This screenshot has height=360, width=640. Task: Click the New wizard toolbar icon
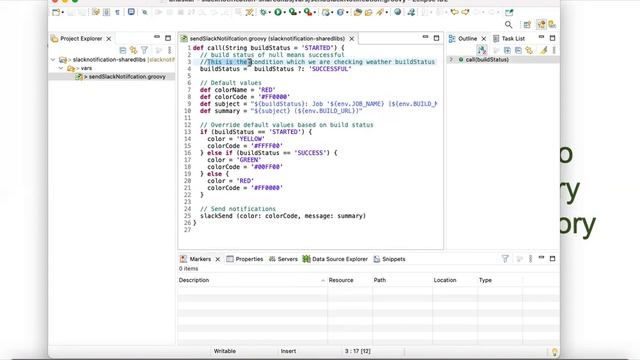pos(56,12)
